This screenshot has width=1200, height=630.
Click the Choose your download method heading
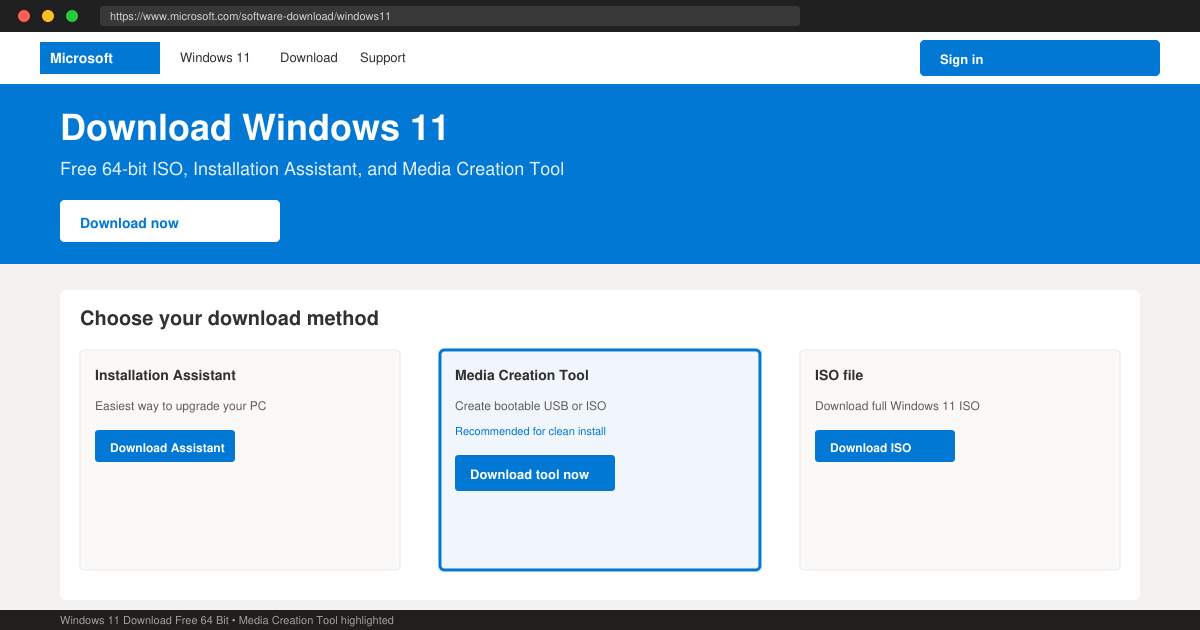(229, 319)
